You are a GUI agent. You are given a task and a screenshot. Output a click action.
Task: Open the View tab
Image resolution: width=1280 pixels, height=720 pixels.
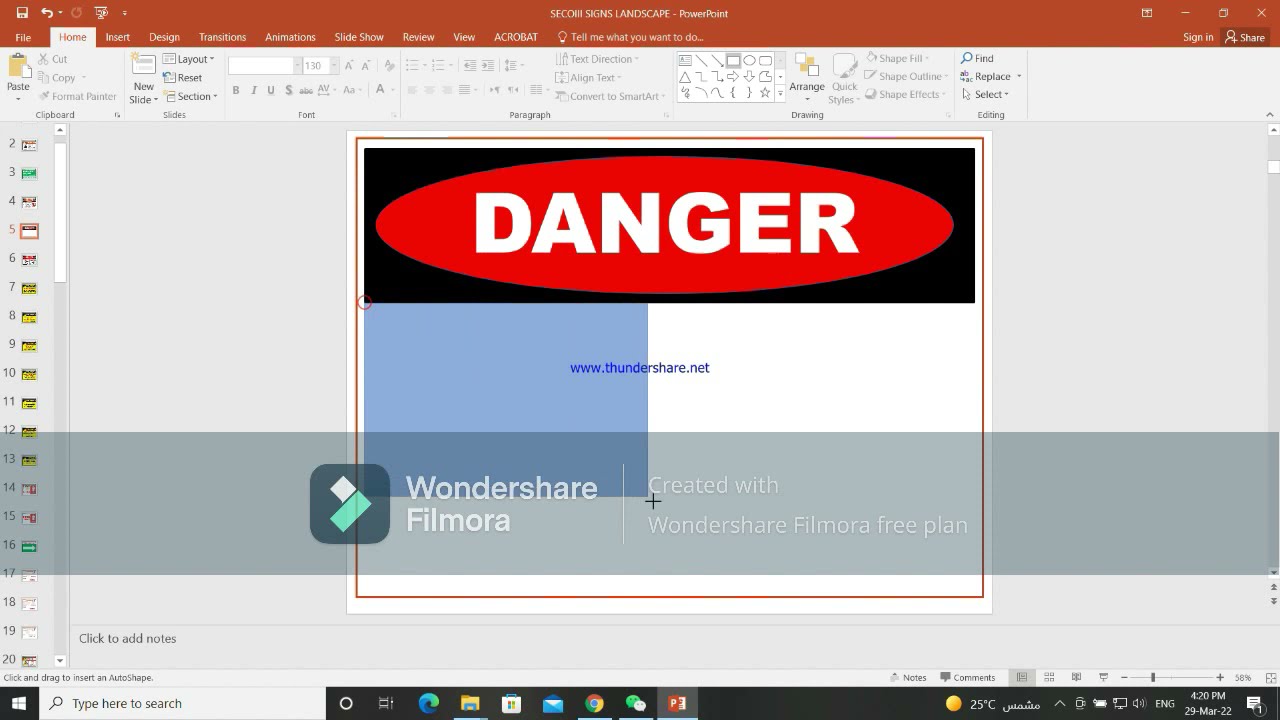[464, 37]
